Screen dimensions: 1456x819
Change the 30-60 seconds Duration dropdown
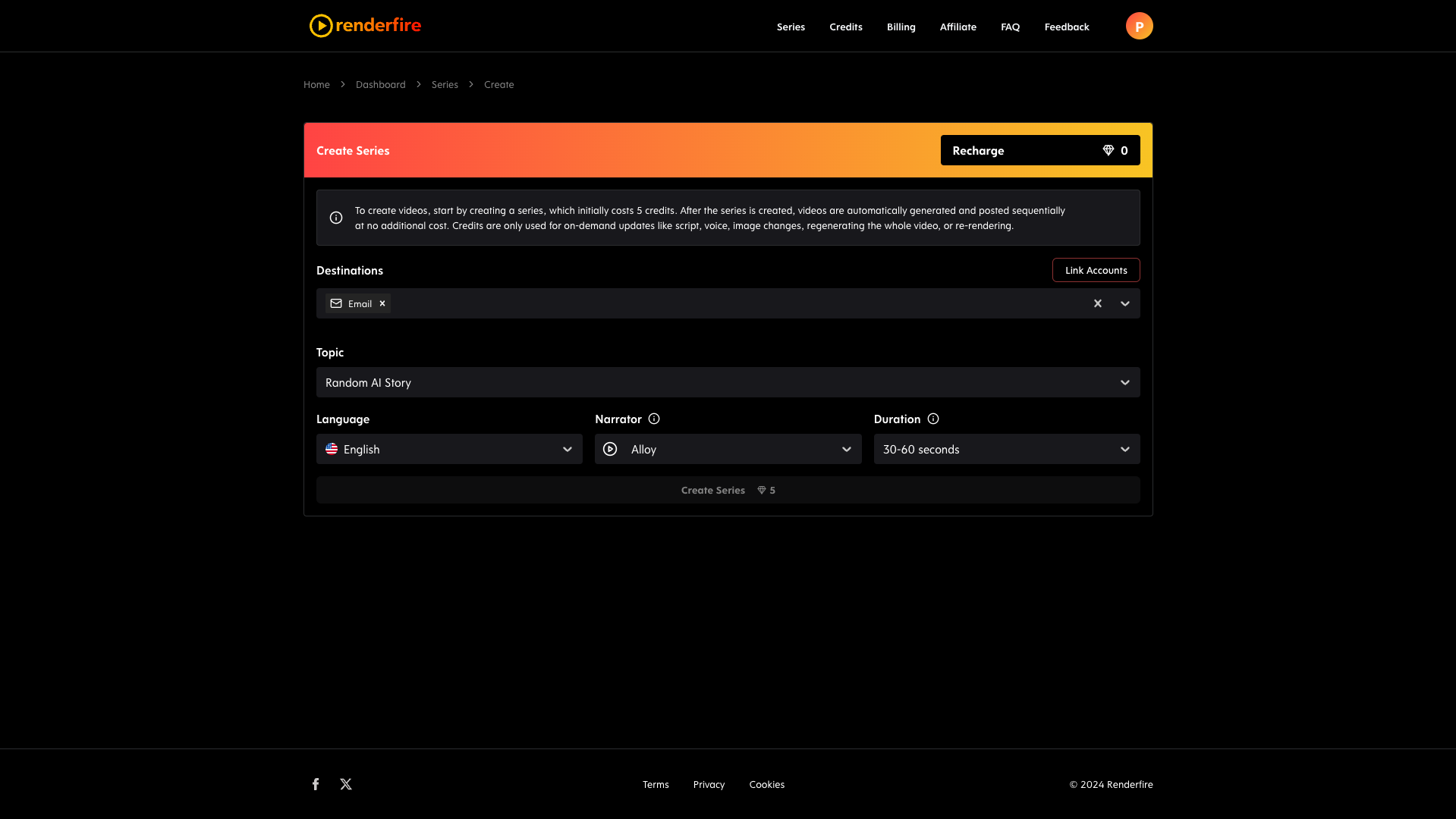[x=1006, y=449]
